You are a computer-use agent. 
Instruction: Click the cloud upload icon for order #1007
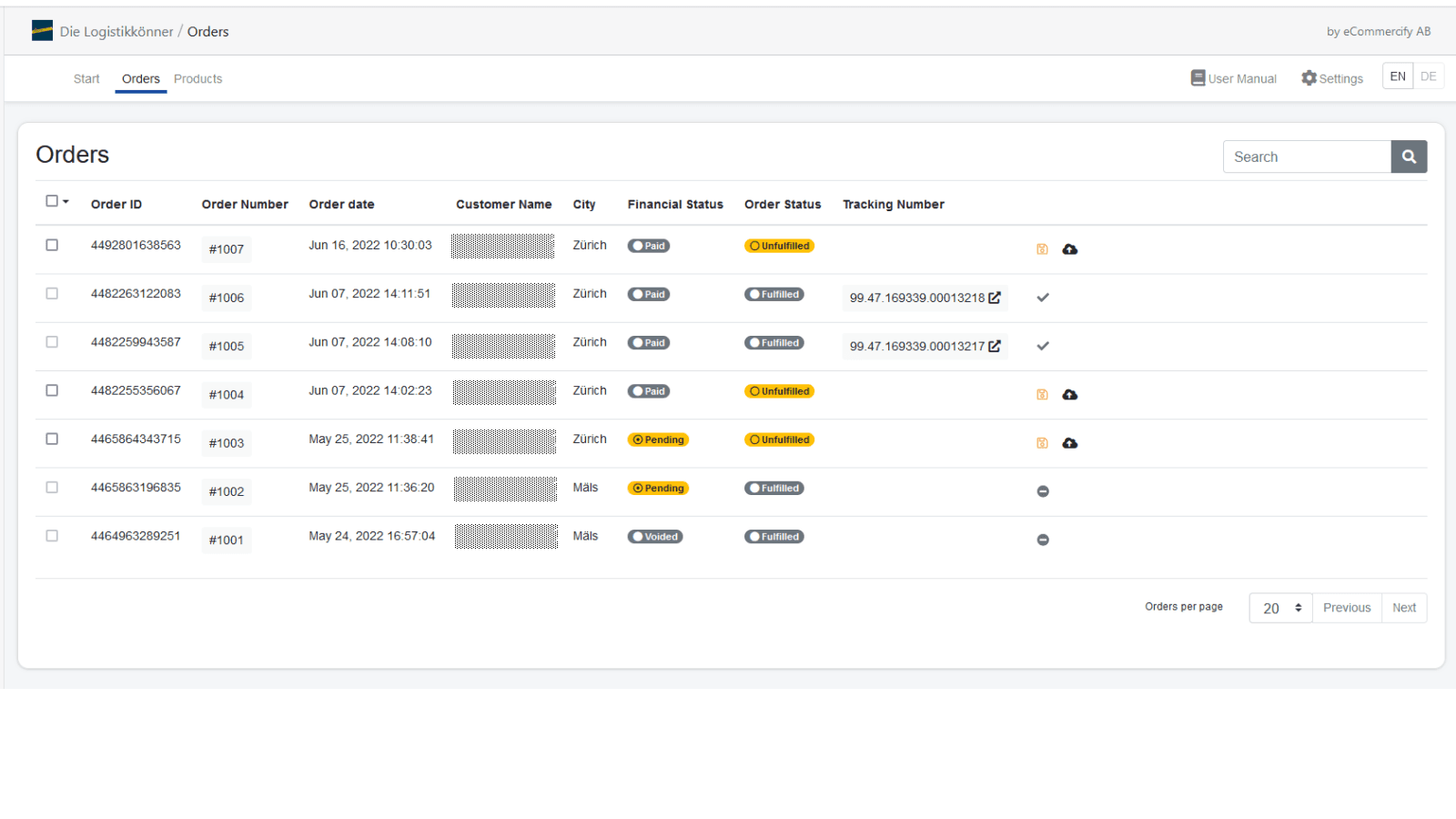(1070, 249)
